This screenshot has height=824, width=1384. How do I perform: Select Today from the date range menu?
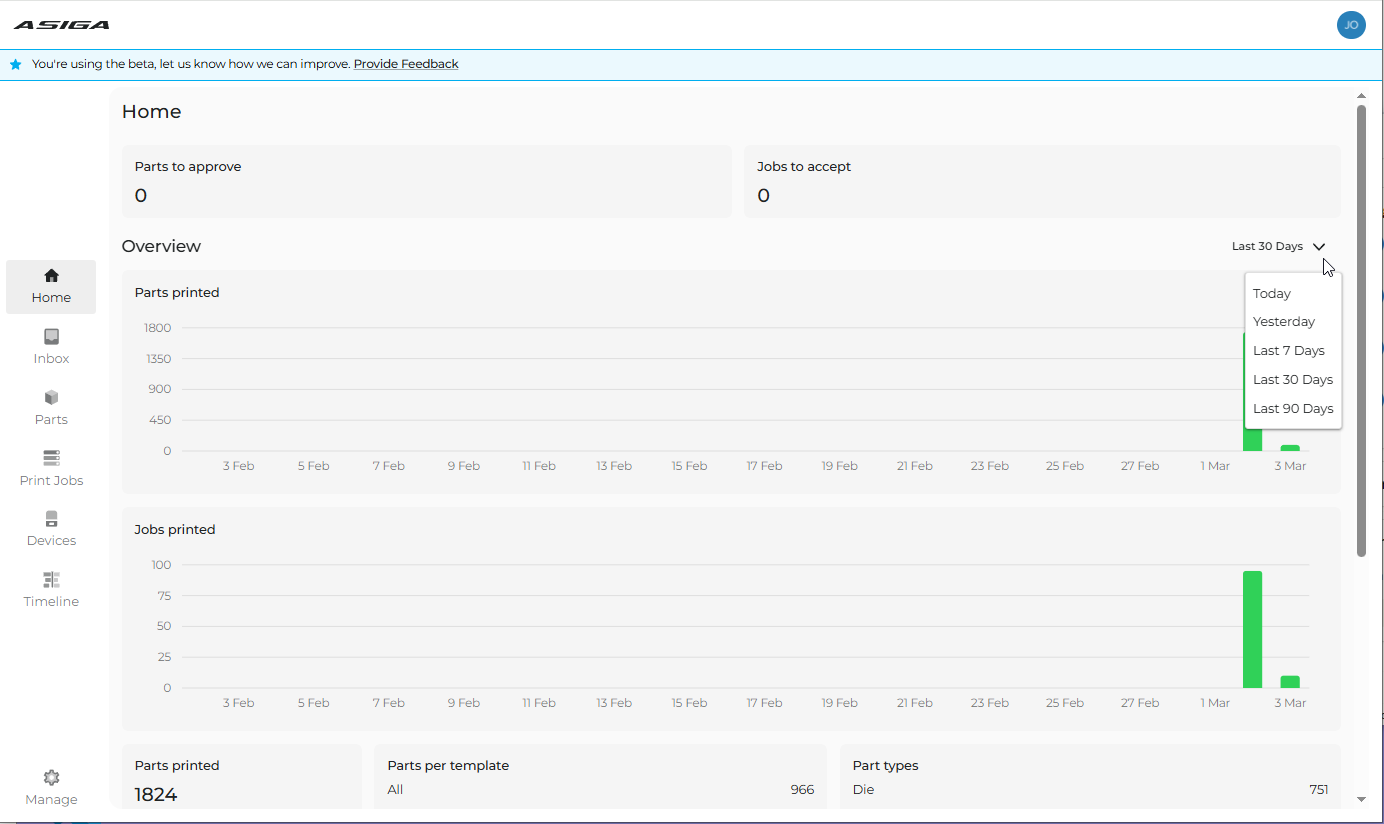coord(1293,293)
